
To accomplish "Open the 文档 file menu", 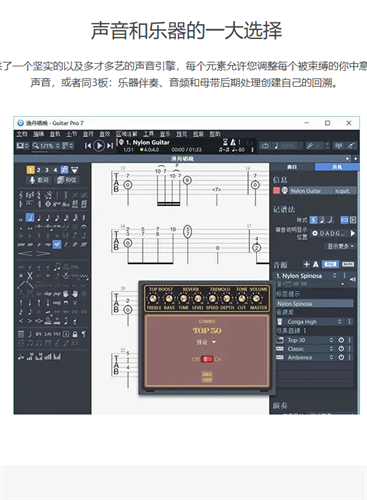I will pos(22,134).
